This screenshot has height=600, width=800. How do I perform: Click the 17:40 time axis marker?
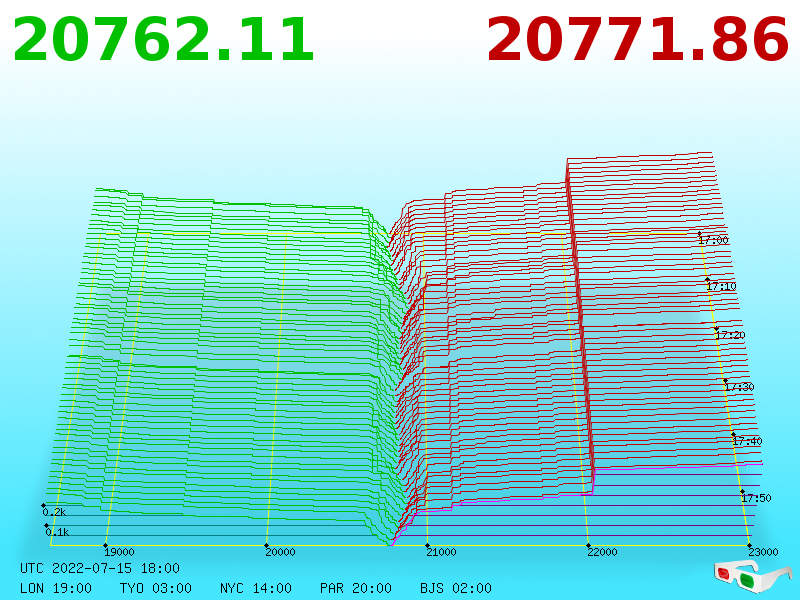coord(747,441)
